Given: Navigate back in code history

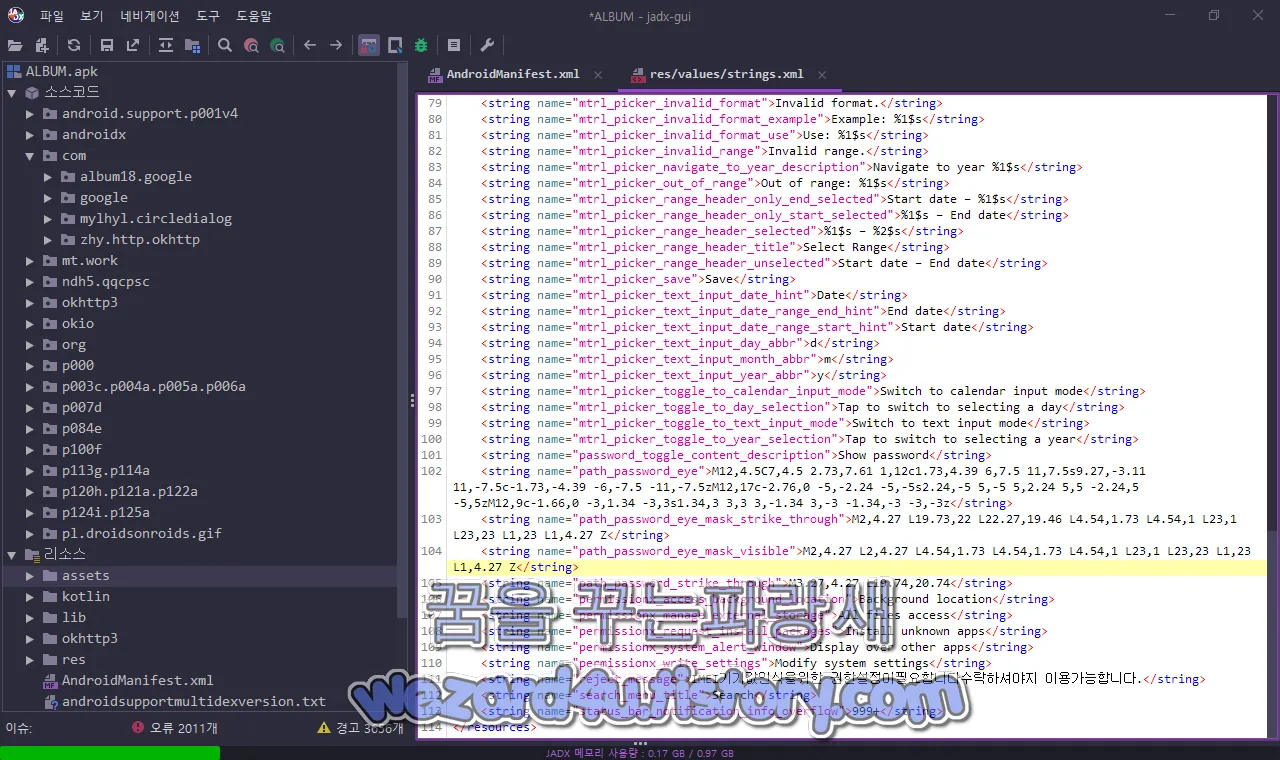Looking at the screenshot, I should click(x=311, y=45).
